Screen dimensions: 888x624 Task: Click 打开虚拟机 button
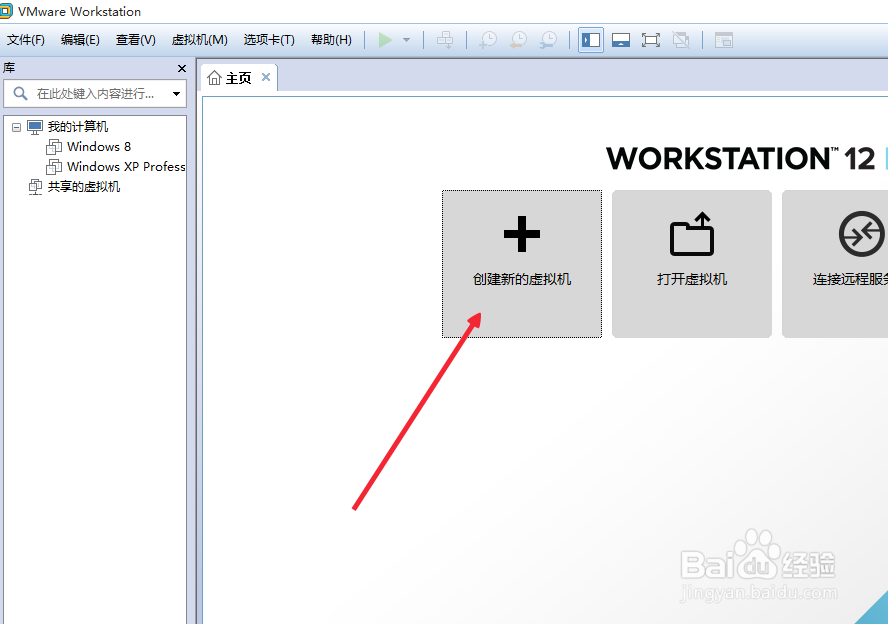691,264
